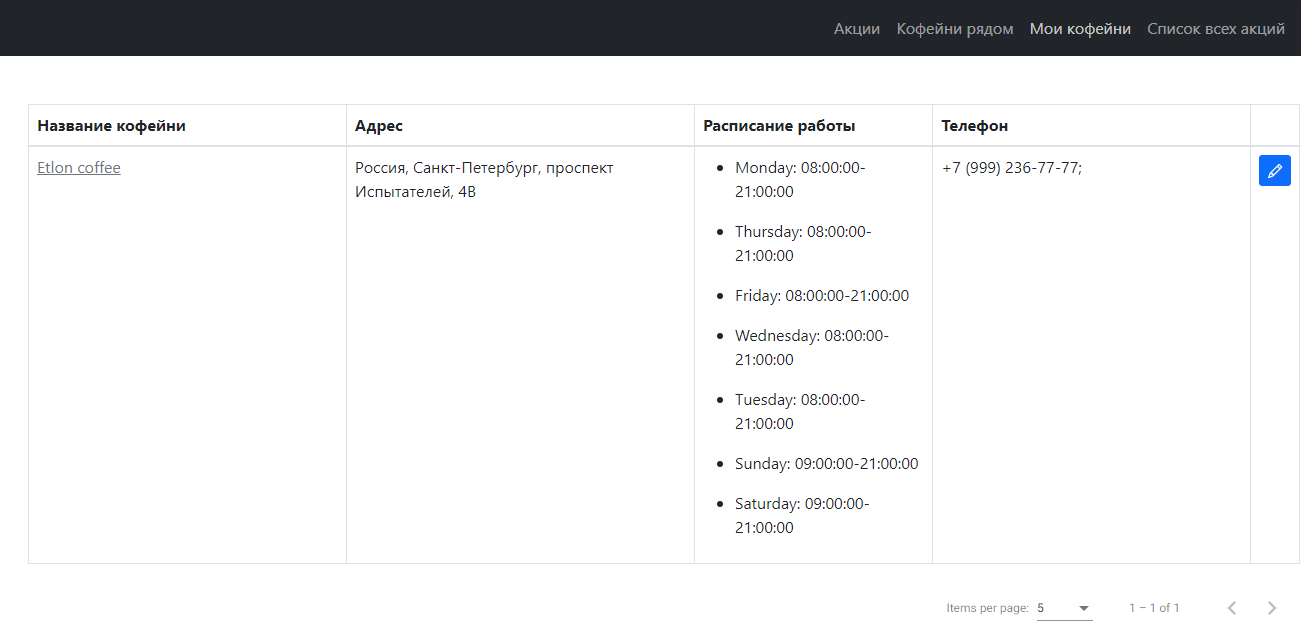Image resolution: width=1301 pixels, height=631 pixels.
Task: Click the Адрес column header
Action: [379, 126]
